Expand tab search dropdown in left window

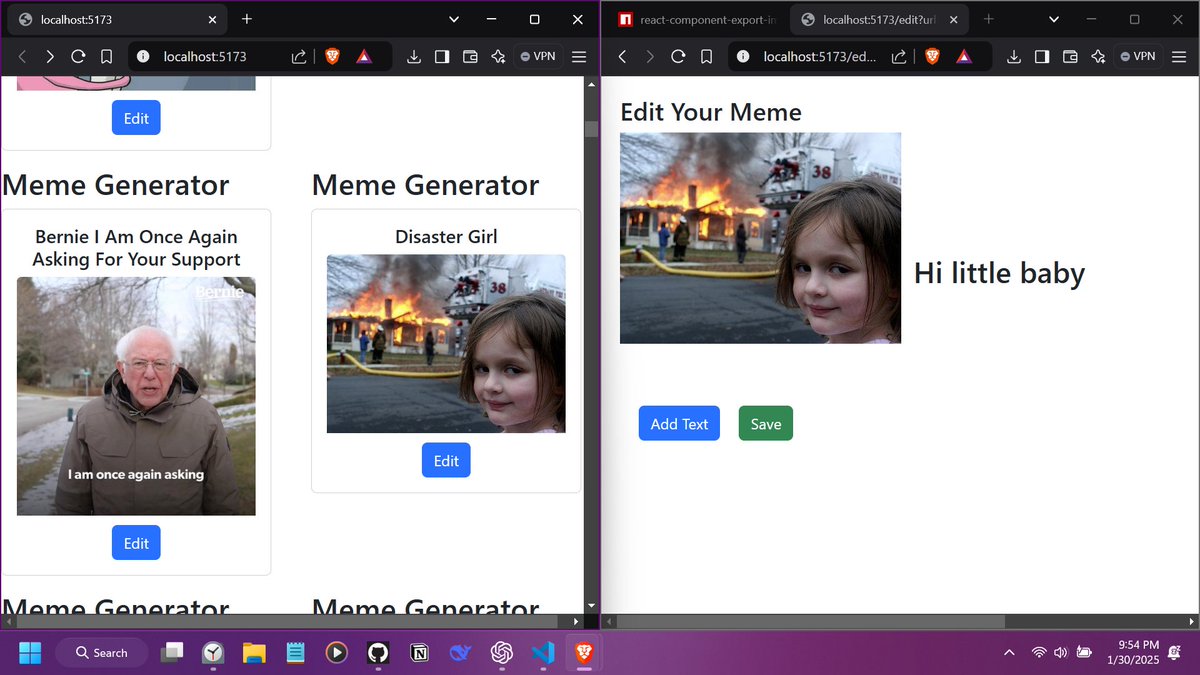pyautogui.click(x=453, y=19)
